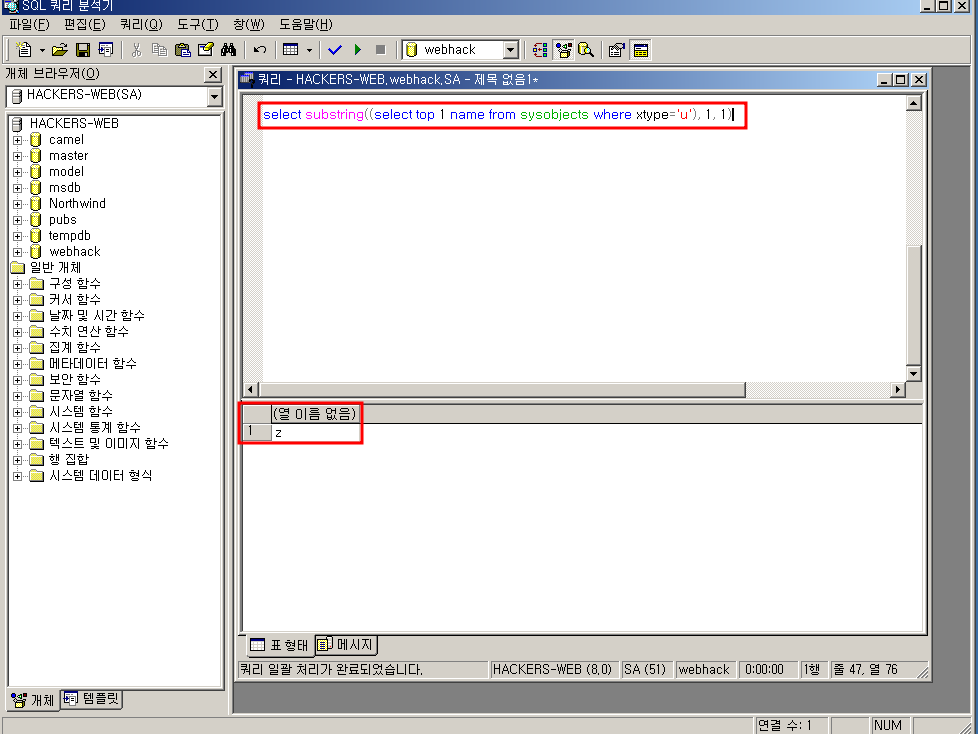
Task: Expand the master database node
Action: [x=17, y=156]
